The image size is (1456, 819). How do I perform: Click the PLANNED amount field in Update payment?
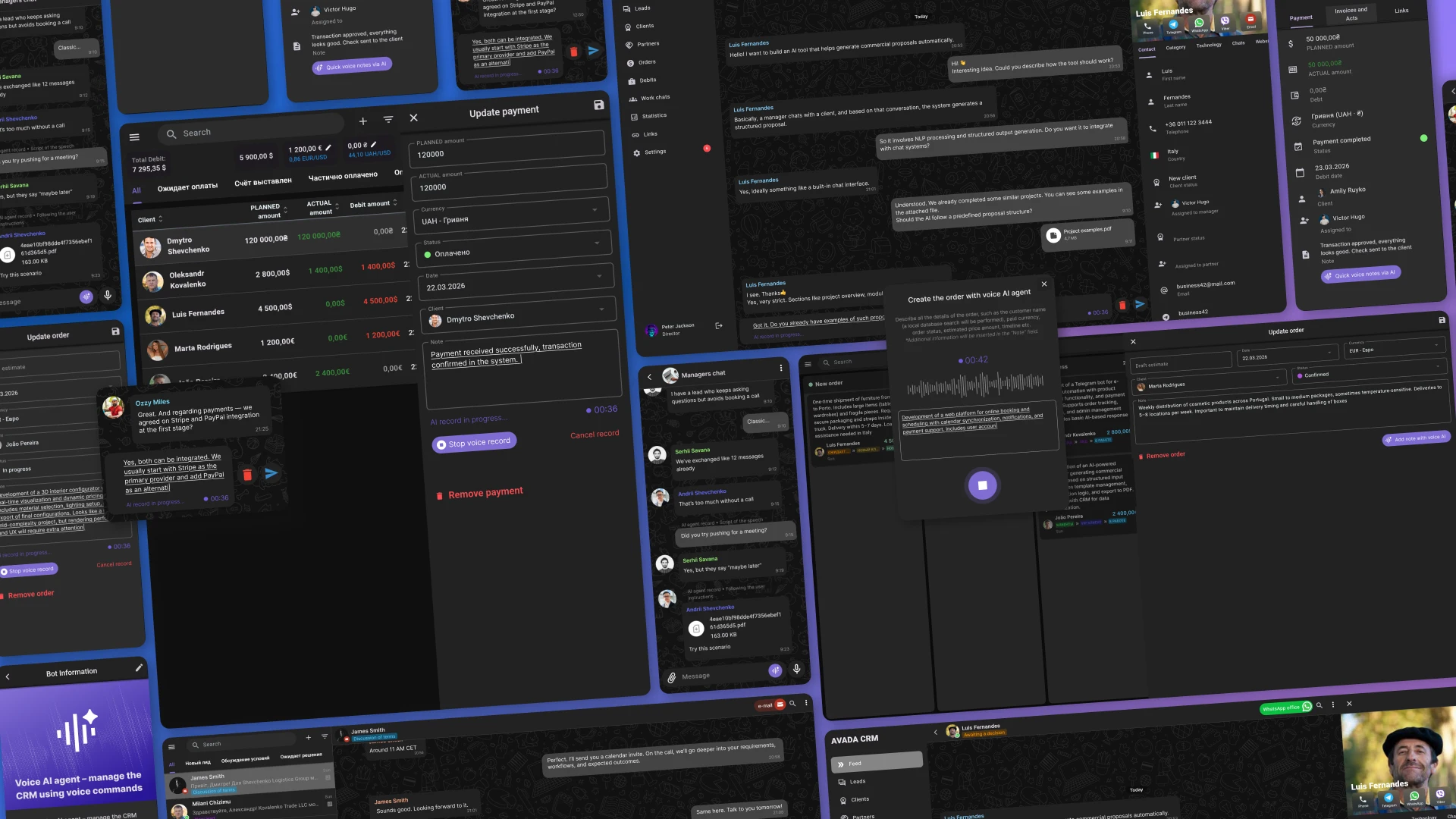coord(507,149)
